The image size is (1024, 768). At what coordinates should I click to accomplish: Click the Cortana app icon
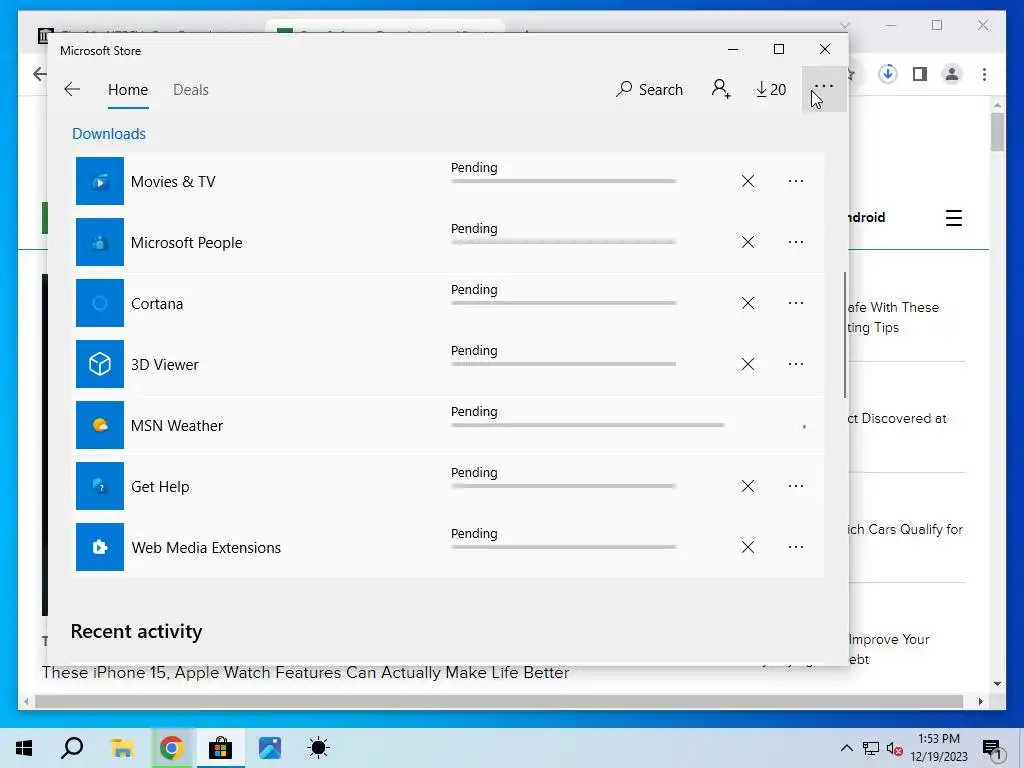pyautogui.click(x=100, y=303)
